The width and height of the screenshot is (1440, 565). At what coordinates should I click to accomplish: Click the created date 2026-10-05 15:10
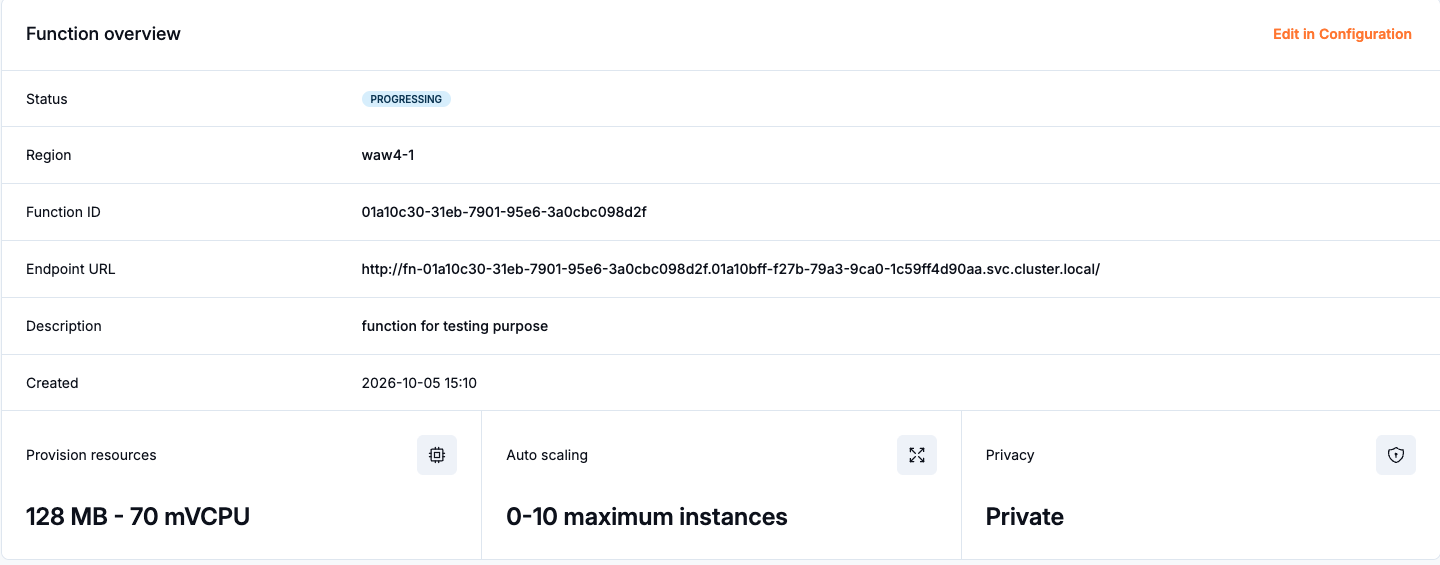point(419,383)
